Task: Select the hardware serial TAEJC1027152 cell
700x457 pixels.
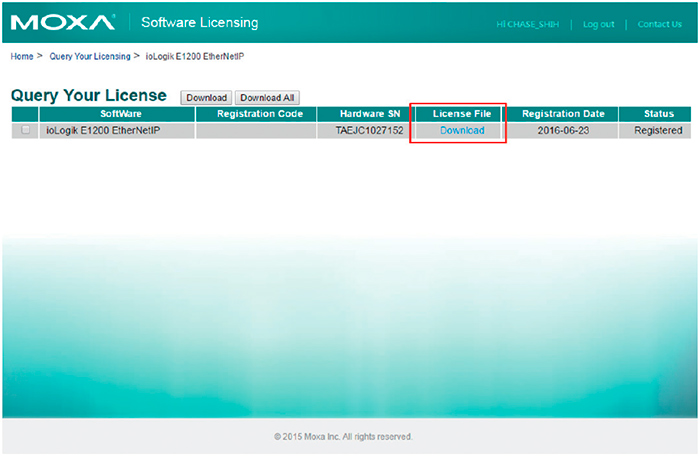Action: (x=369, y=130)
